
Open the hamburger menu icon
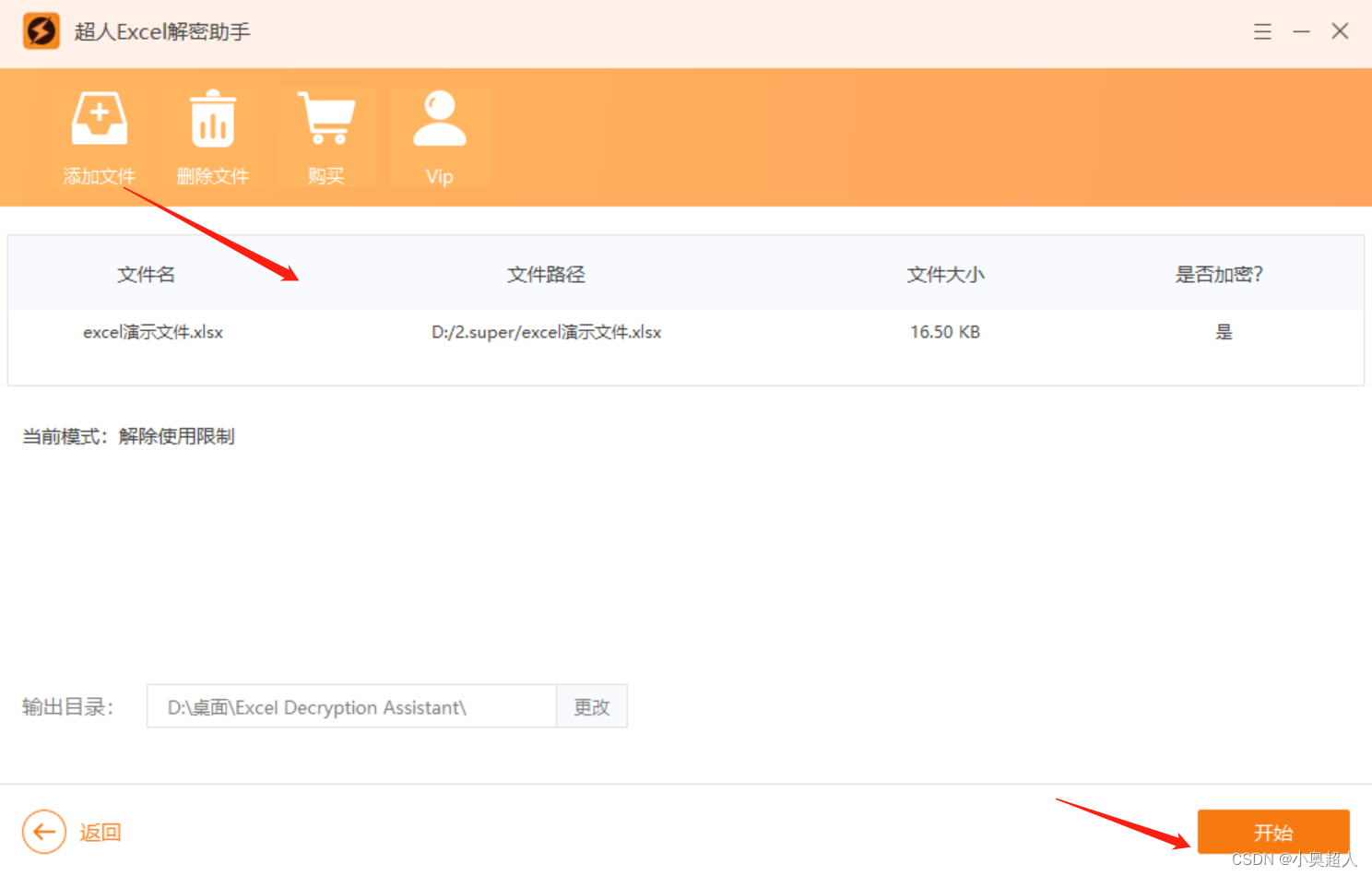[1262, 30]
